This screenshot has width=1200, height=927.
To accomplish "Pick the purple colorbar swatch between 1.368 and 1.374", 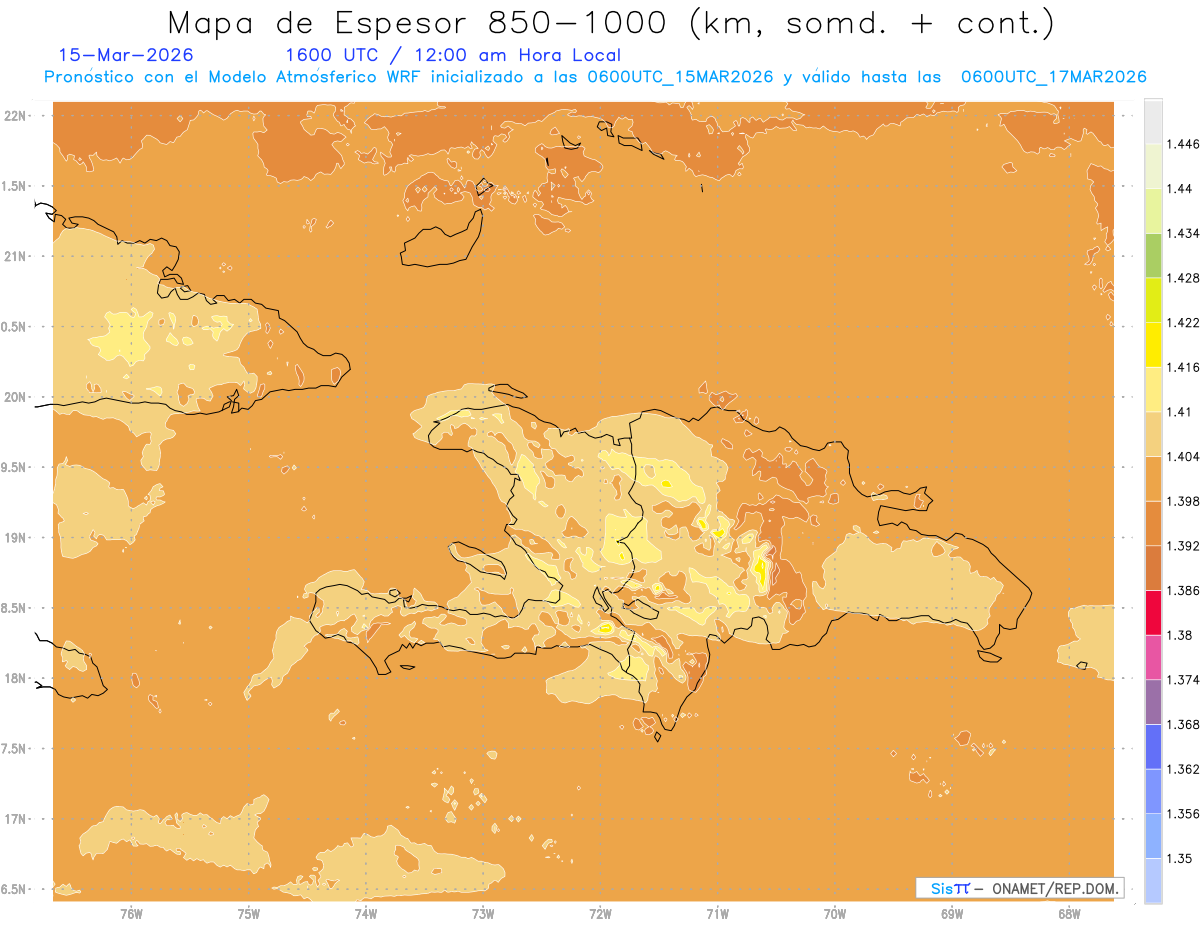I will pyautogui.click(x=1153, y=702).
